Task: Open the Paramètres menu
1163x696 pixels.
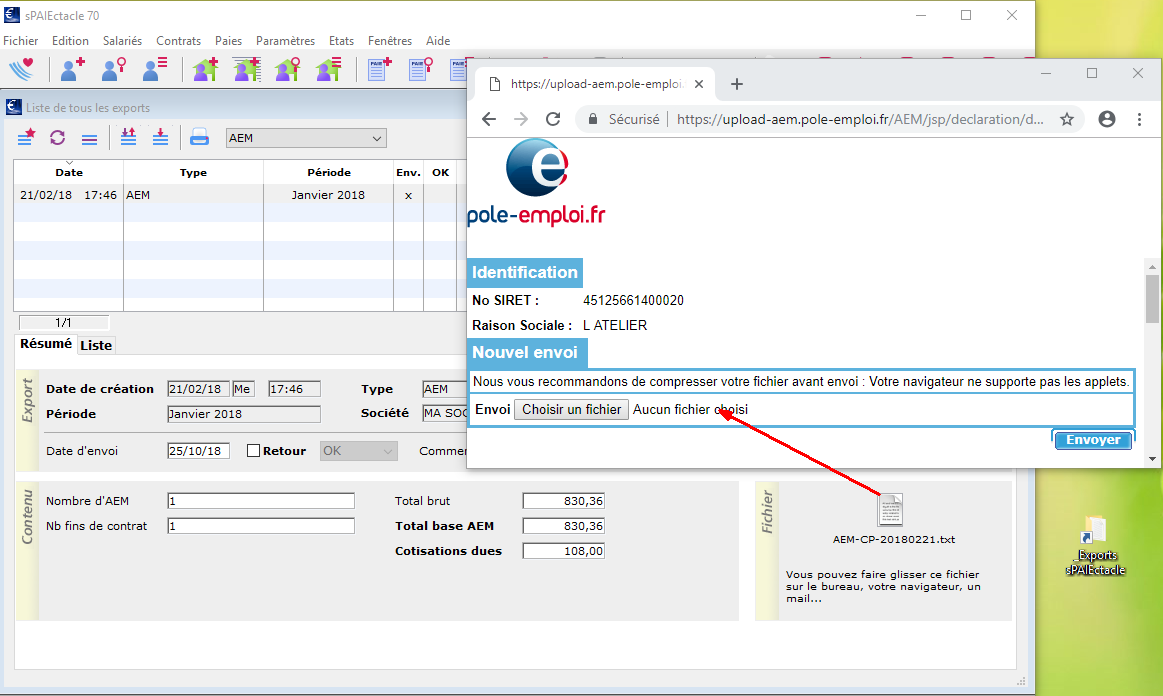Action: 286,41
